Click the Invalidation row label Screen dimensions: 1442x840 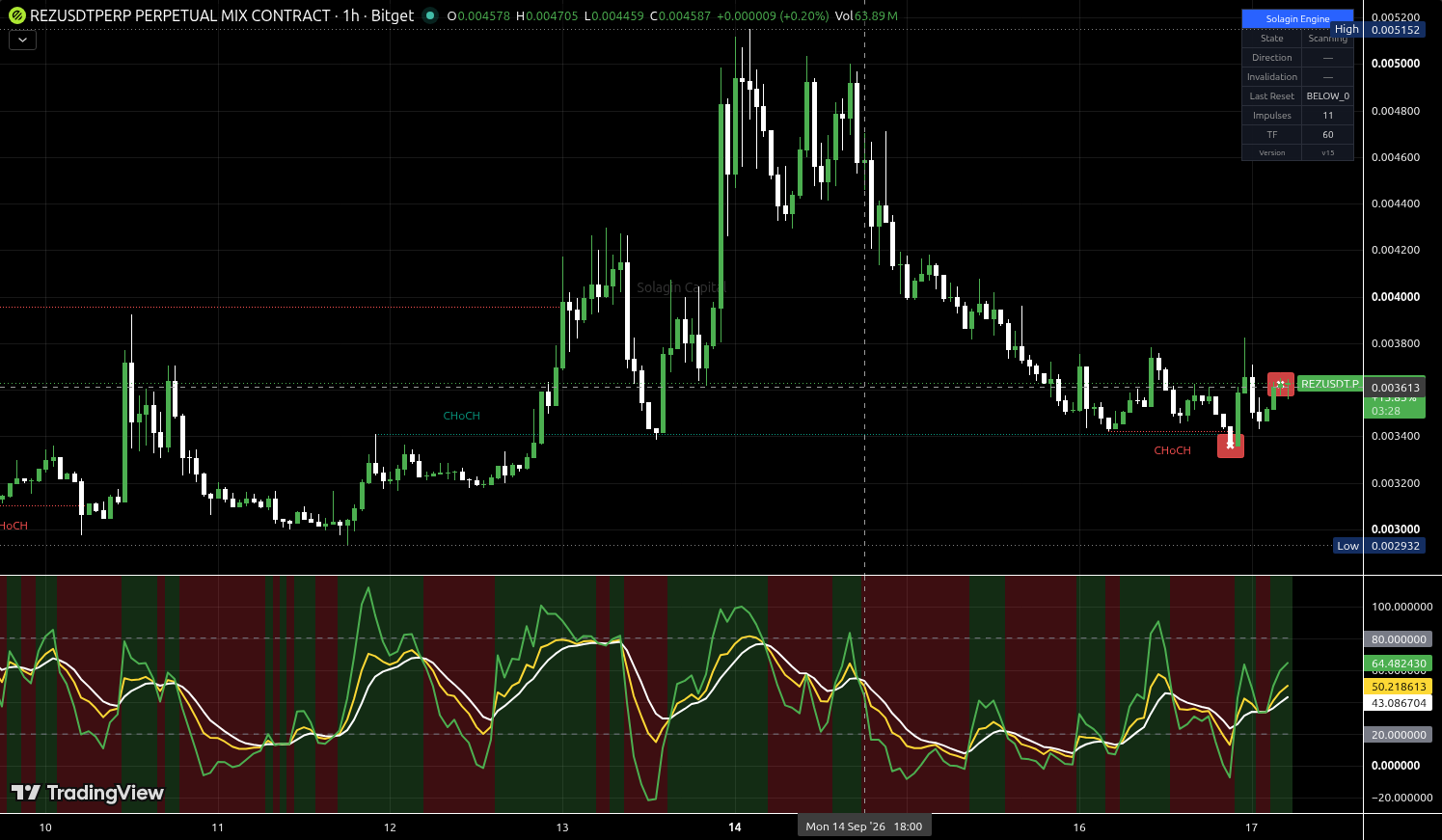coord(1271,77)
